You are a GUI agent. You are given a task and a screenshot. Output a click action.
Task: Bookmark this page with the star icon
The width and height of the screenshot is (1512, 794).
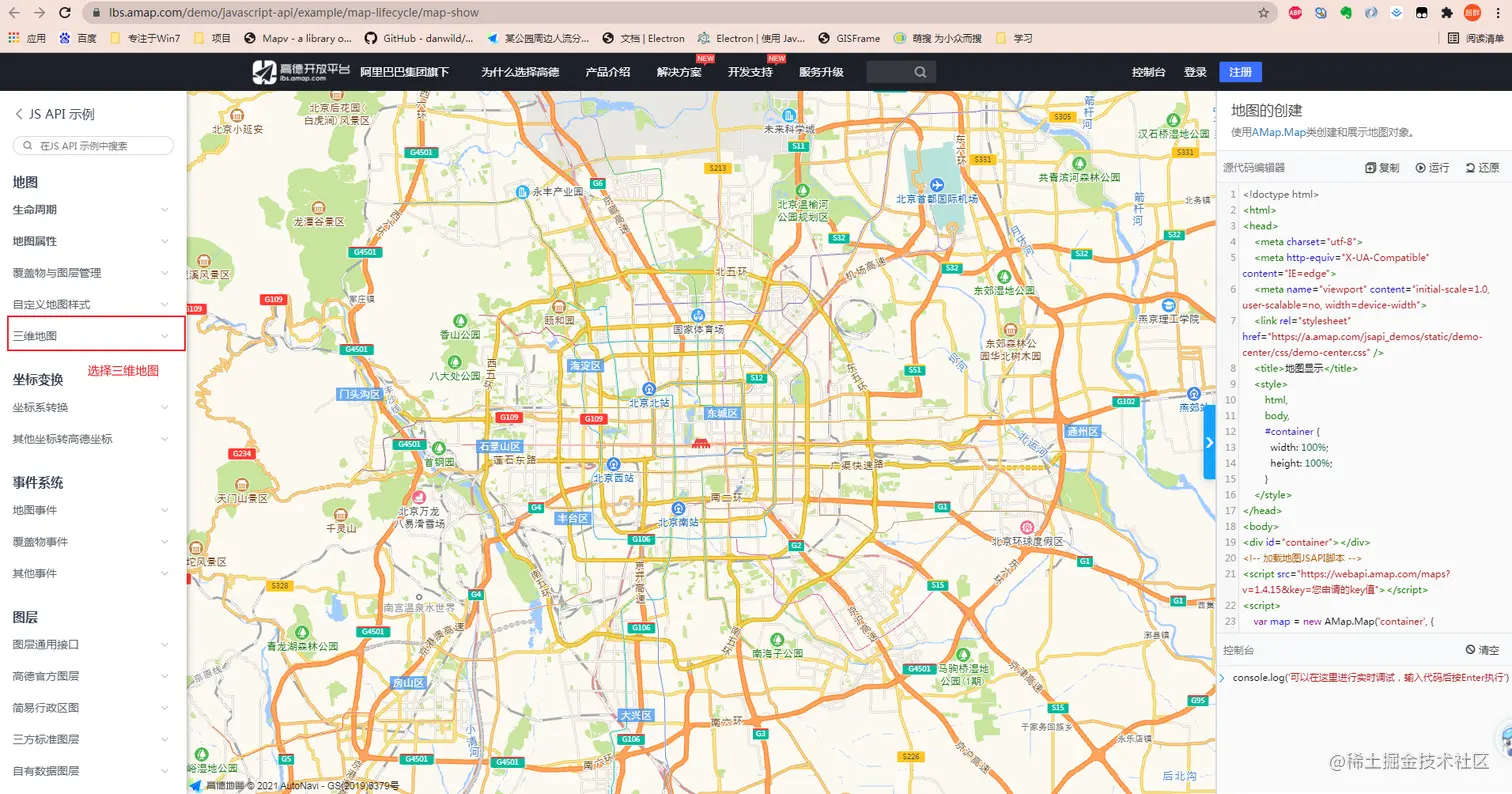click(x=1264, y=13)
